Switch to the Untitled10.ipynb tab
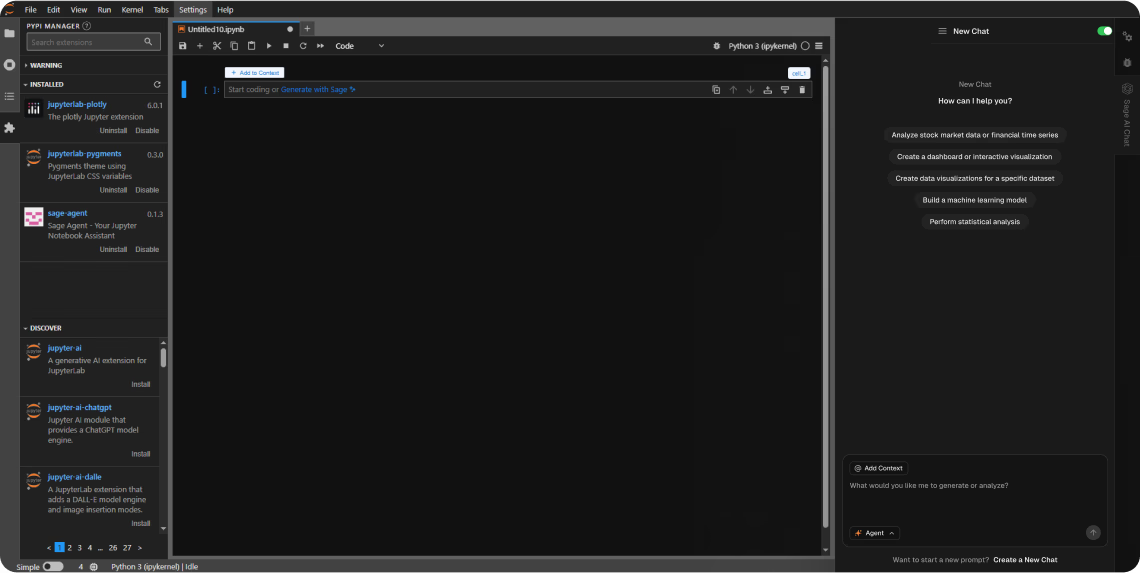This screenshot has height=573, width=1140. [x=216, y=29]
